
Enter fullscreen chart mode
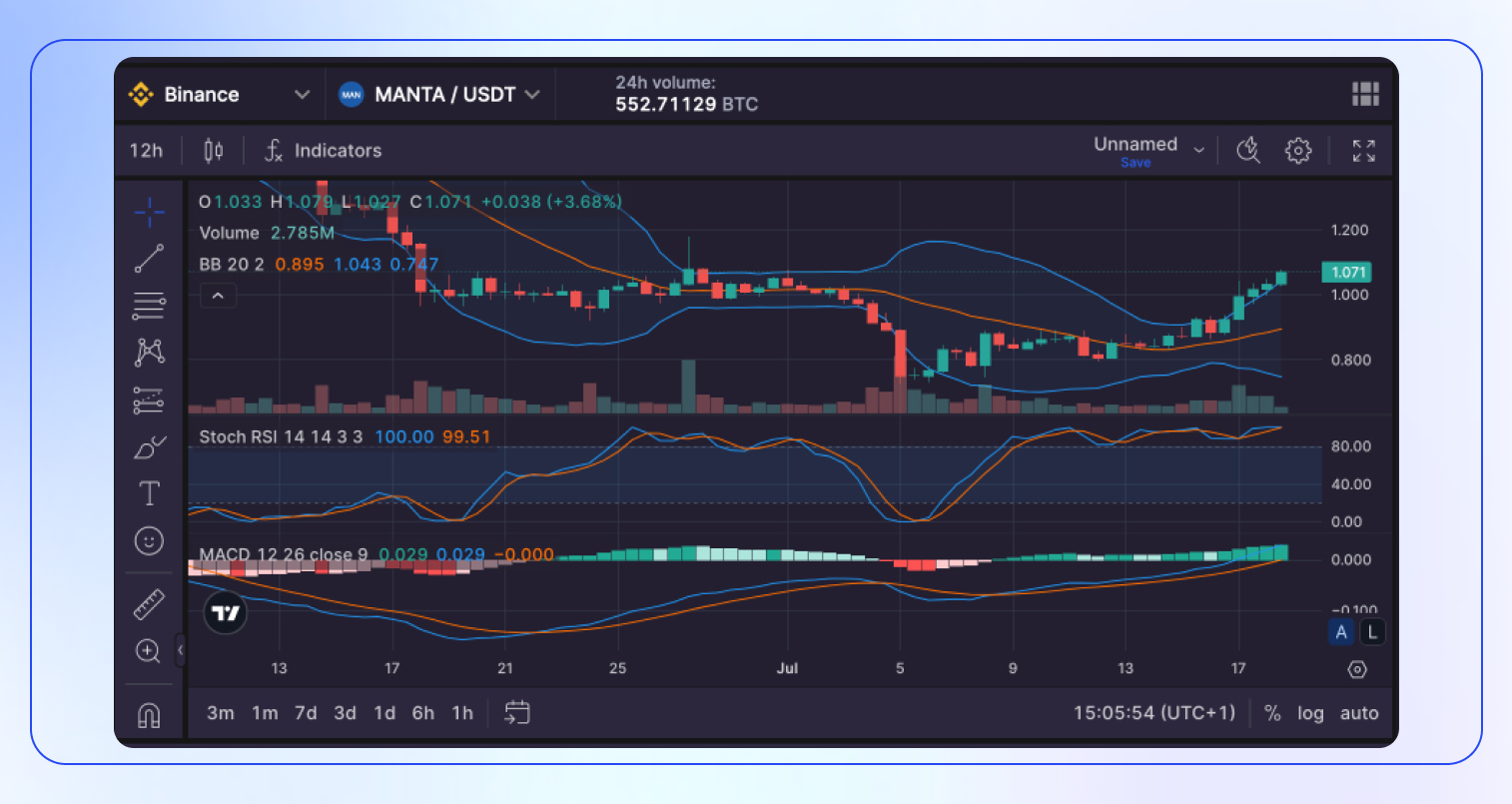(1363, 151)
